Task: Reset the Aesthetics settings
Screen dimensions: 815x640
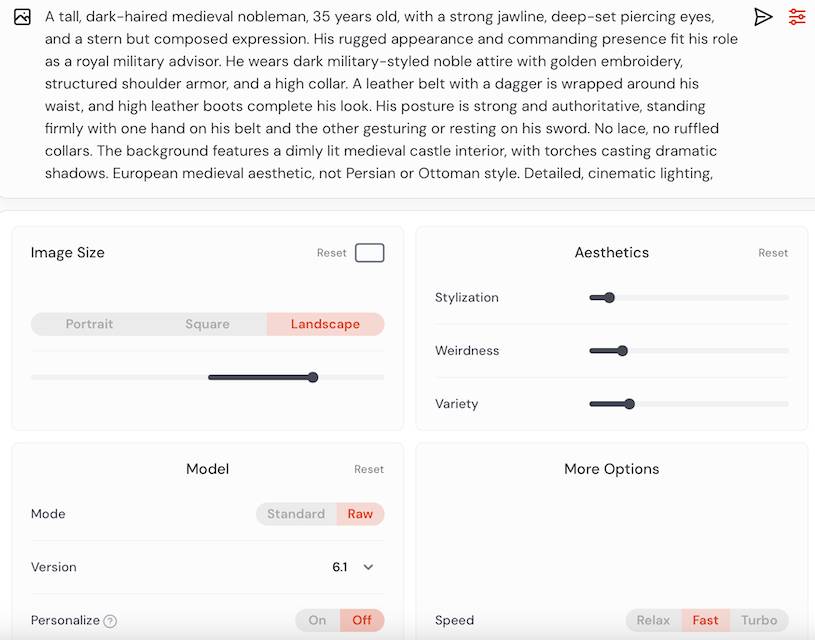Action: [x=773, y=253]
